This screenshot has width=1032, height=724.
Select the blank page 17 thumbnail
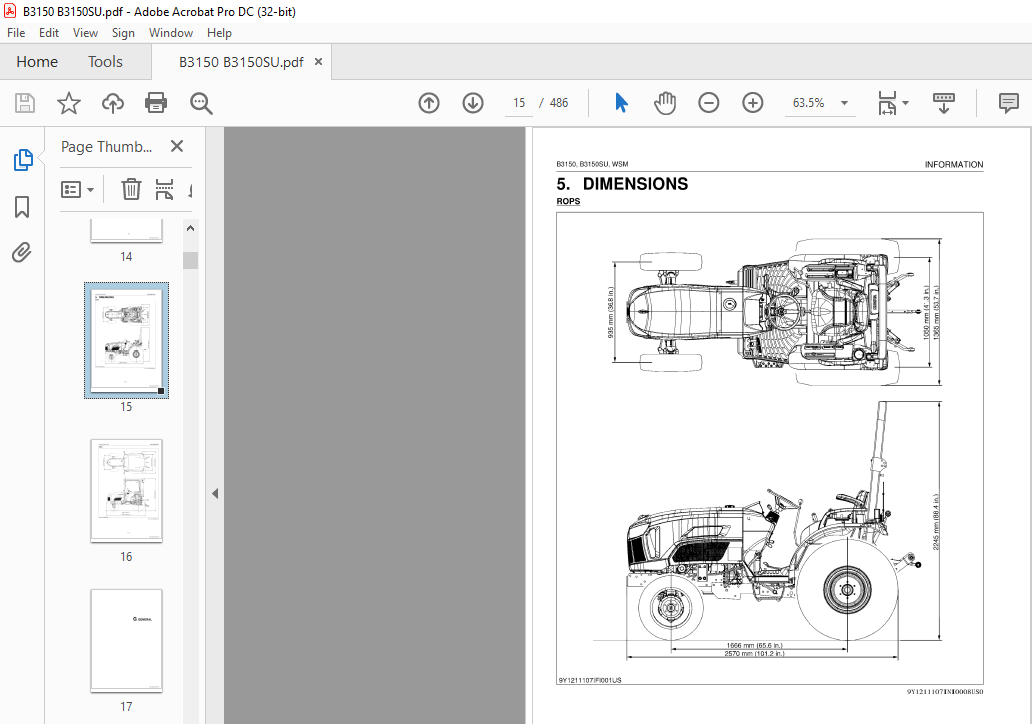click(126, 640)
